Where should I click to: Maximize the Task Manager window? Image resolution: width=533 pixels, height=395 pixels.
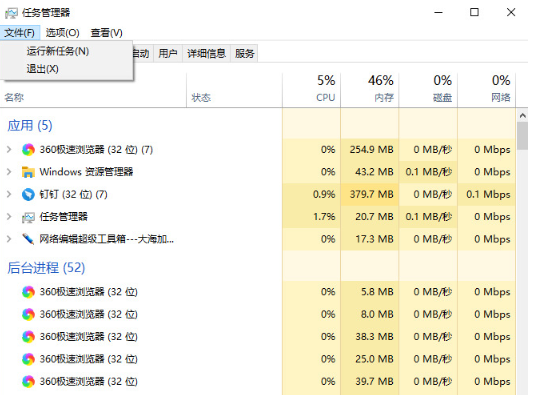click(x=474, y=13)
